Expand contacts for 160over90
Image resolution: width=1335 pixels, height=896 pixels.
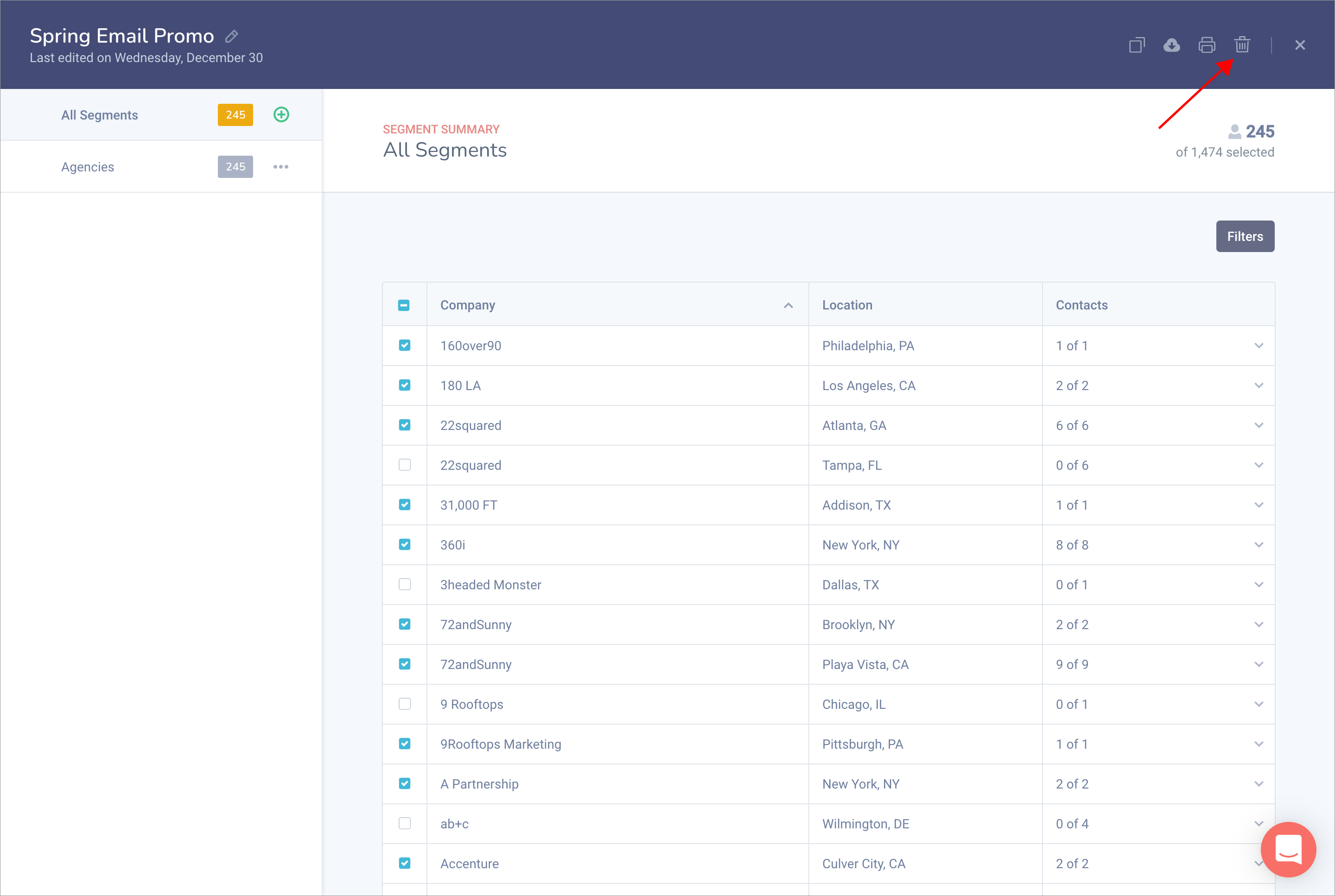point(1259,346)
